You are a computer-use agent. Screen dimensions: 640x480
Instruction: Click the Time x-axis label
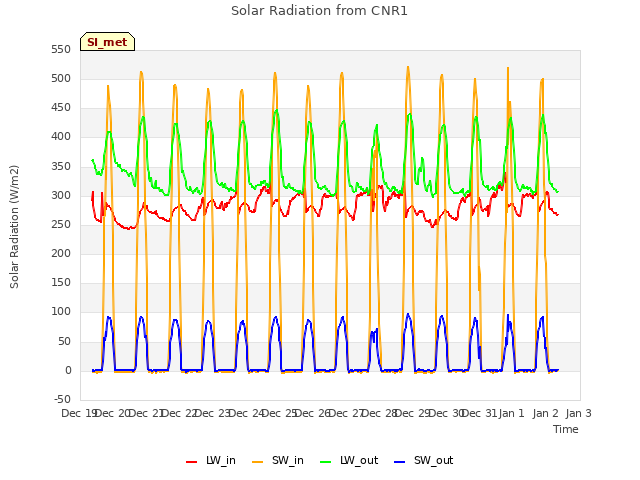click(566, 429)
